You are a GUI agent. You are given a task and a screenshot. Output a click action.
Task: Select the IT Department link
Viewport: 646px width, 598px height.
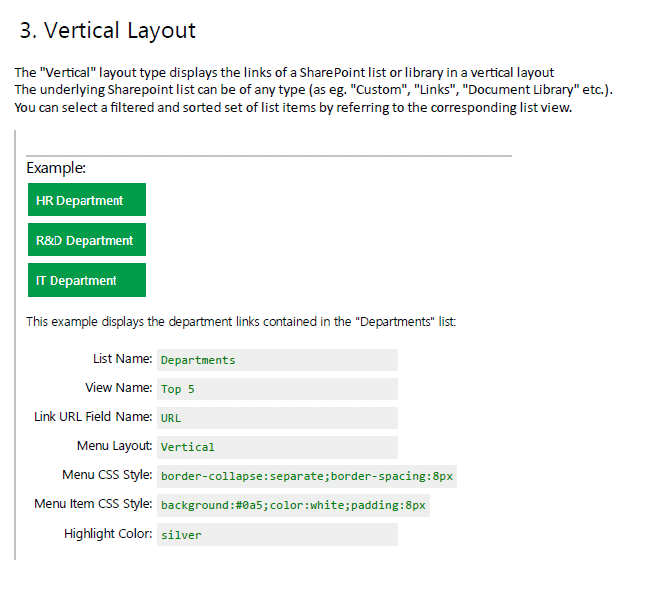click(86, 280)
